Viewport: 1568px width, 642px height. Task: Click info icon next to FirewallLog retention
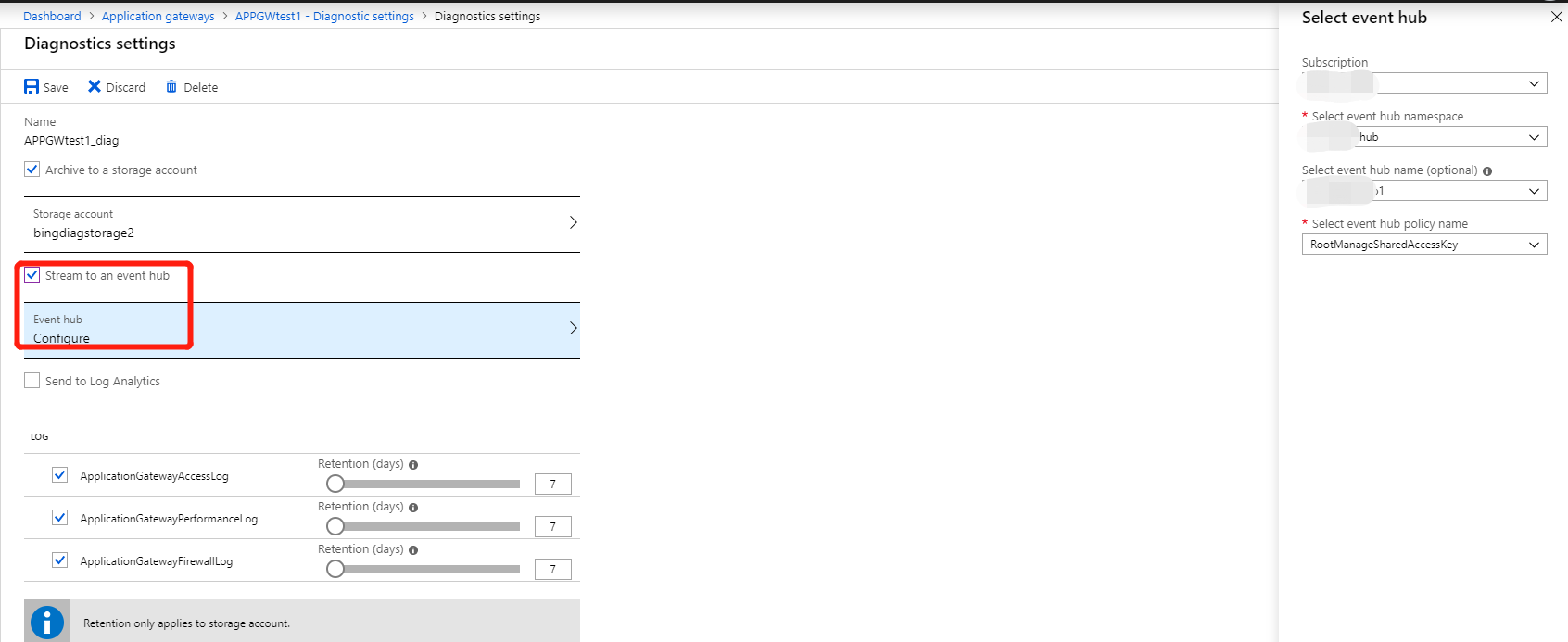coord(413,550)
